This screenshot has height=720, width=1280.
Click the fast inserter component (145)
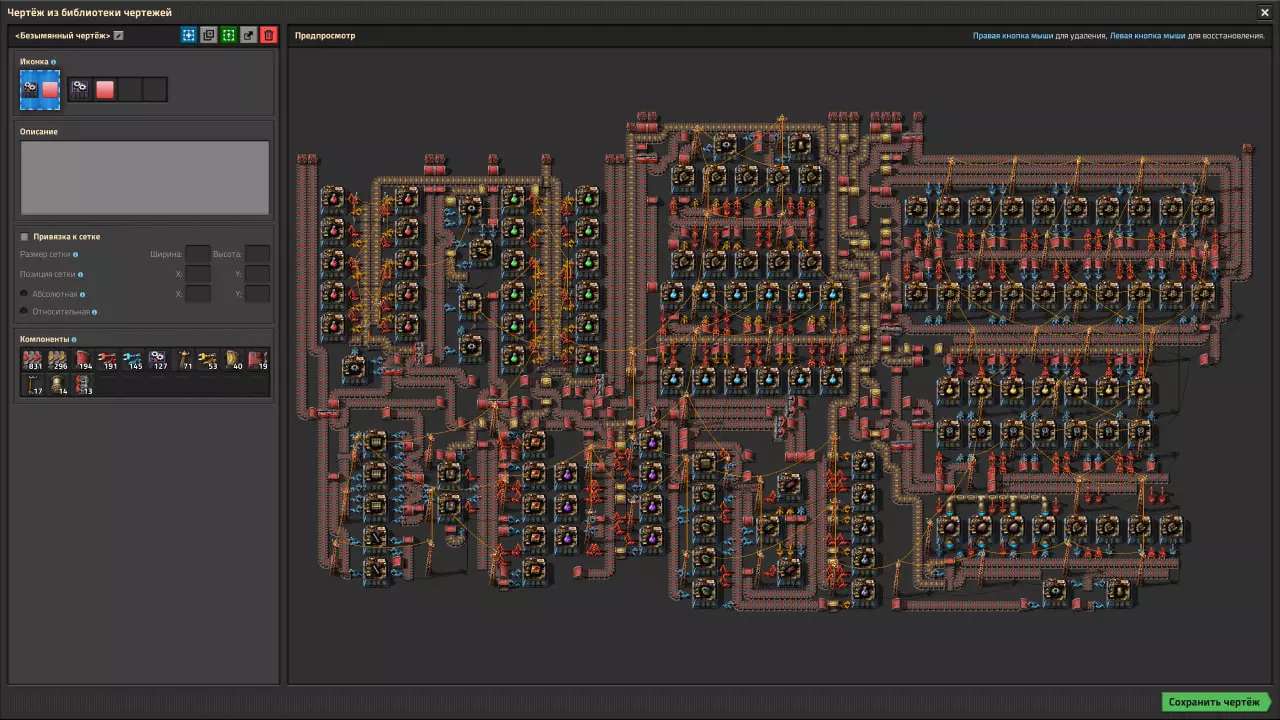point(133,361)
